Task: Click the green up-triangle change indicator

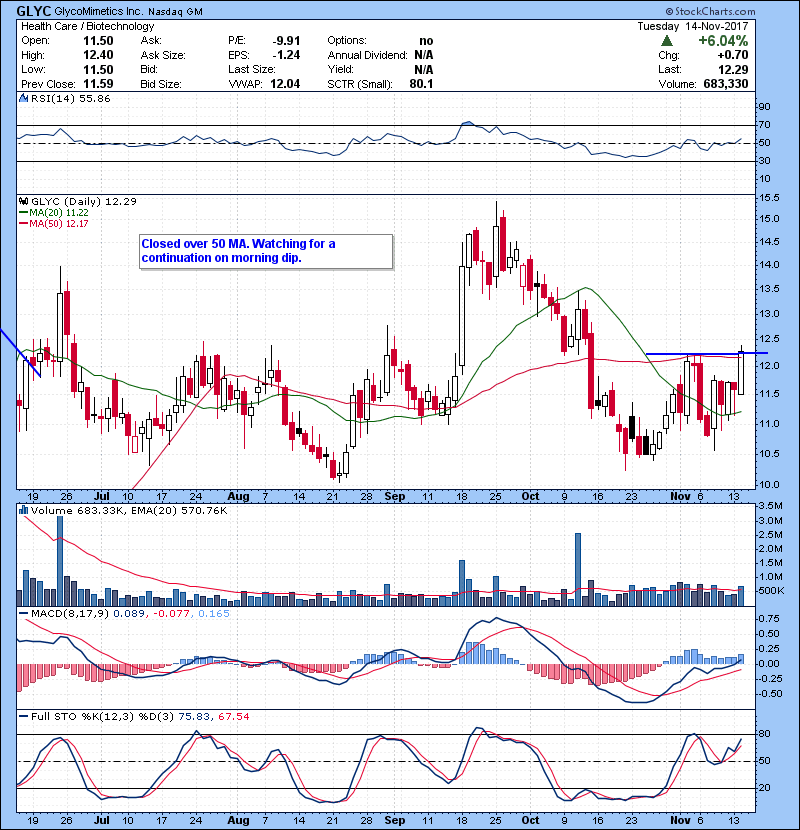Action: tap(667, 41)
